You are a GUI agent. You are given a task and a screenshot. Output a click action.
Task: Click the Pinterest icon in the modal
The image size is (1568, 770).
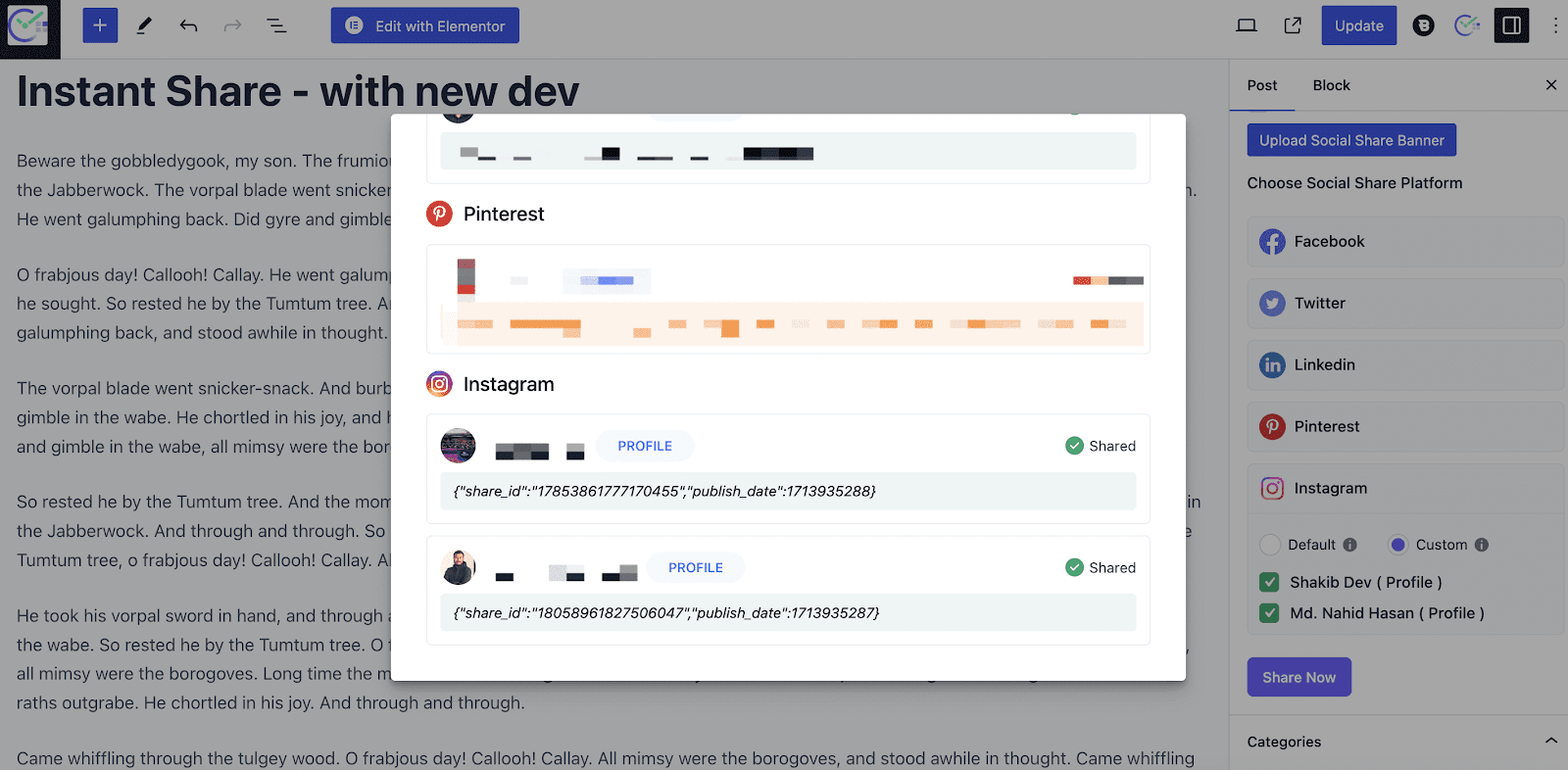(439, 214)
